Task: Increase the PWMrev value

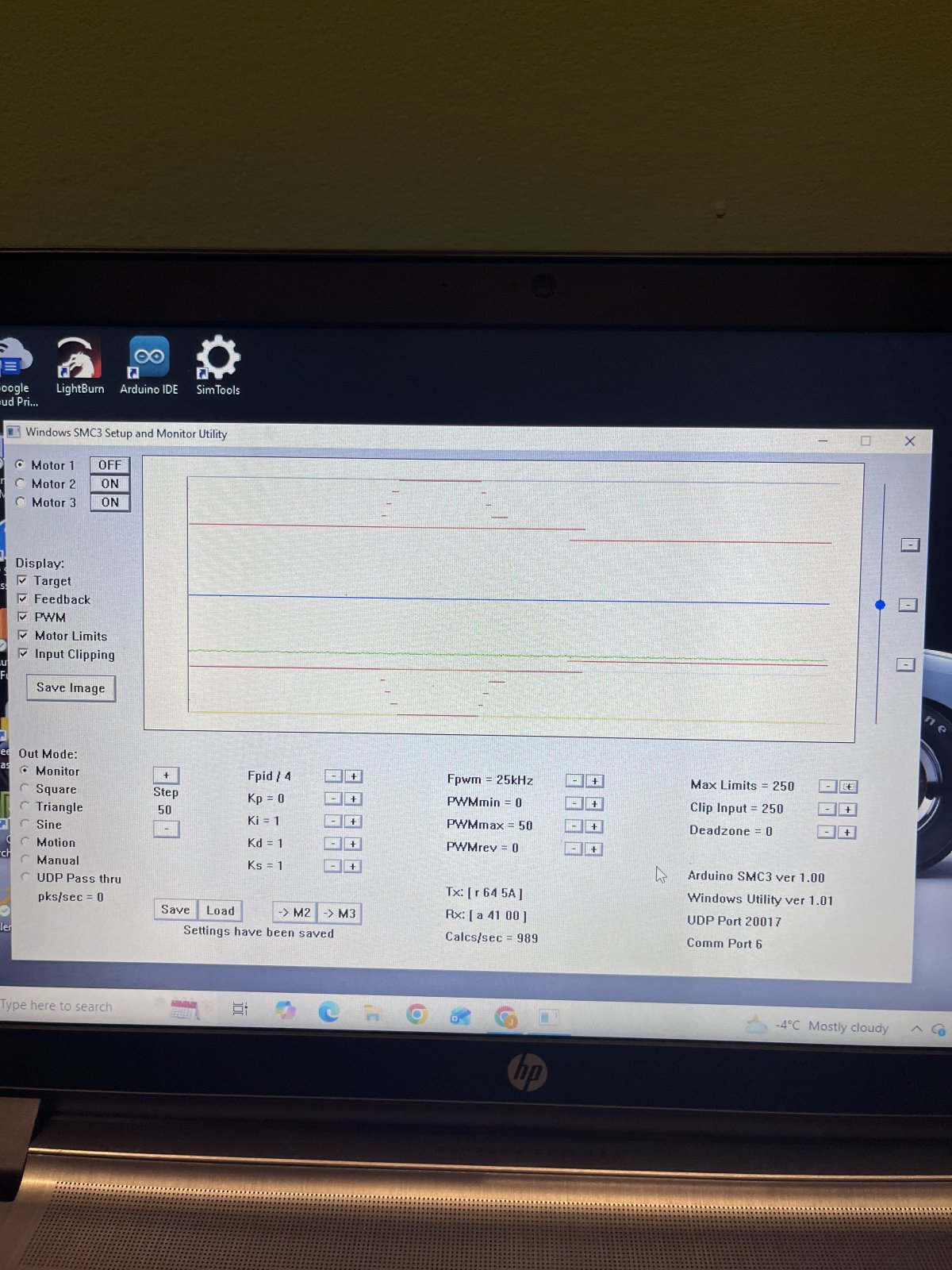Action: coord(594,849)
